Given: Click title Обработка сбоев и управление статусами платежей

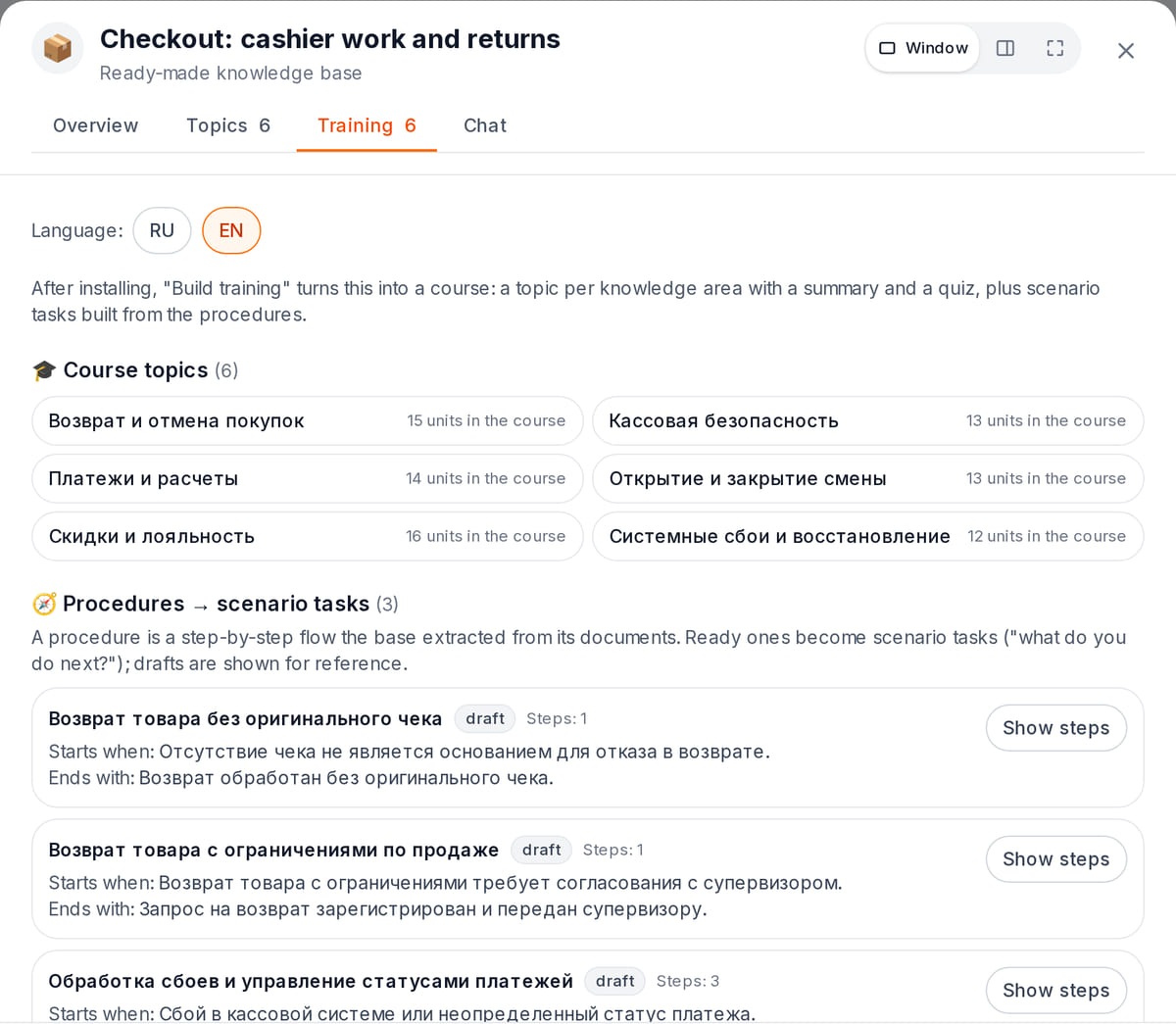Looking at the screenshot, I should (x=311, y=981).
